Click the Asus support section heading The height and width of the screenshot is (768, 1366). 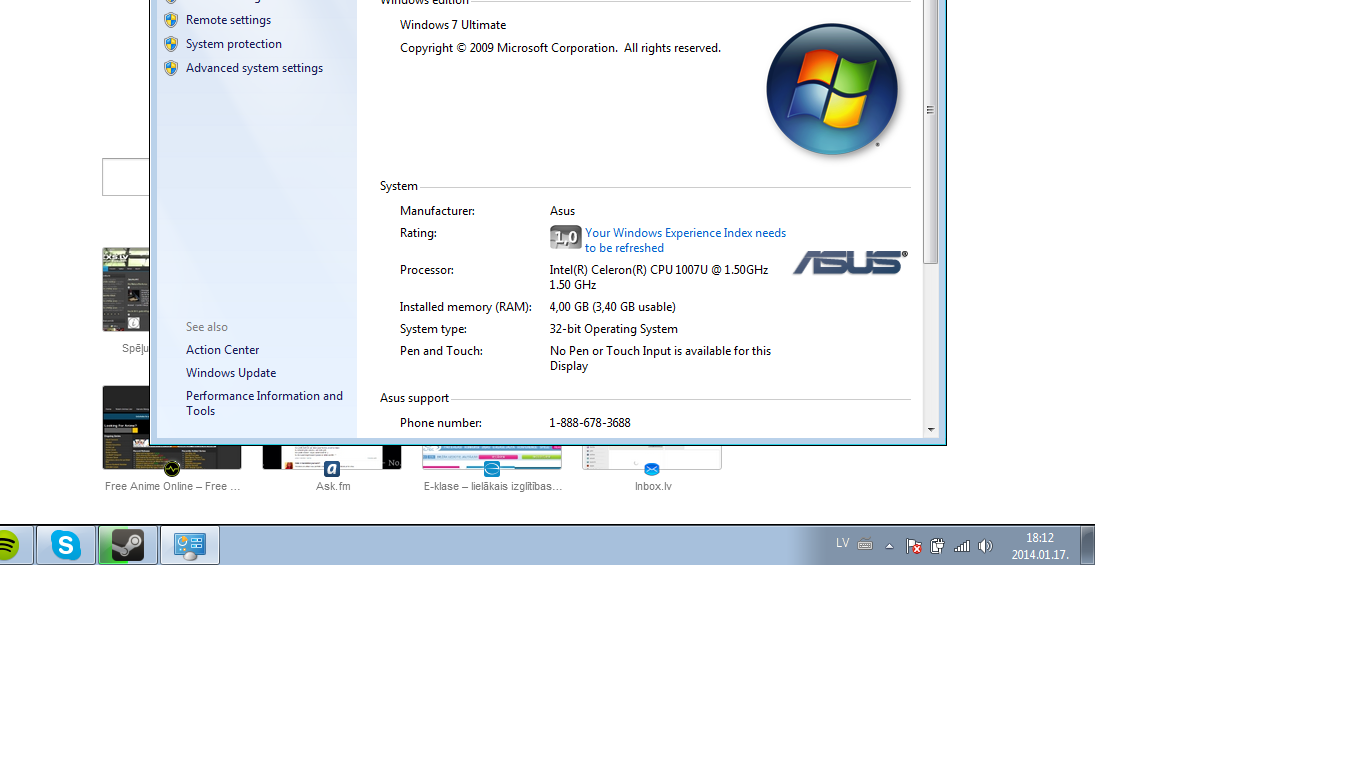click(x=414, y=398)
